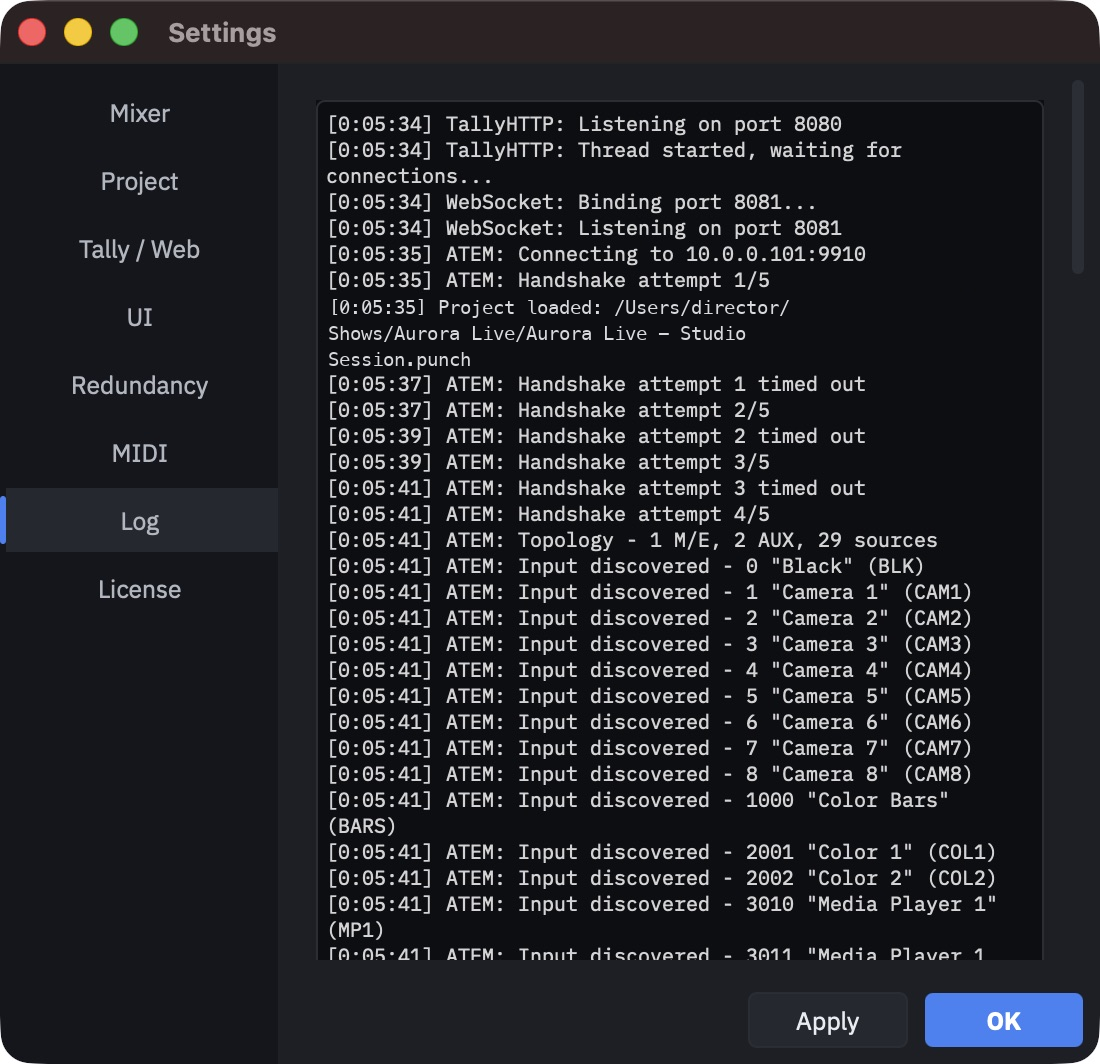This screenshot has width=1100, height=1064.
Task: Click log entry for "Camera 1" (CAM1)
Action: [650, 592]
